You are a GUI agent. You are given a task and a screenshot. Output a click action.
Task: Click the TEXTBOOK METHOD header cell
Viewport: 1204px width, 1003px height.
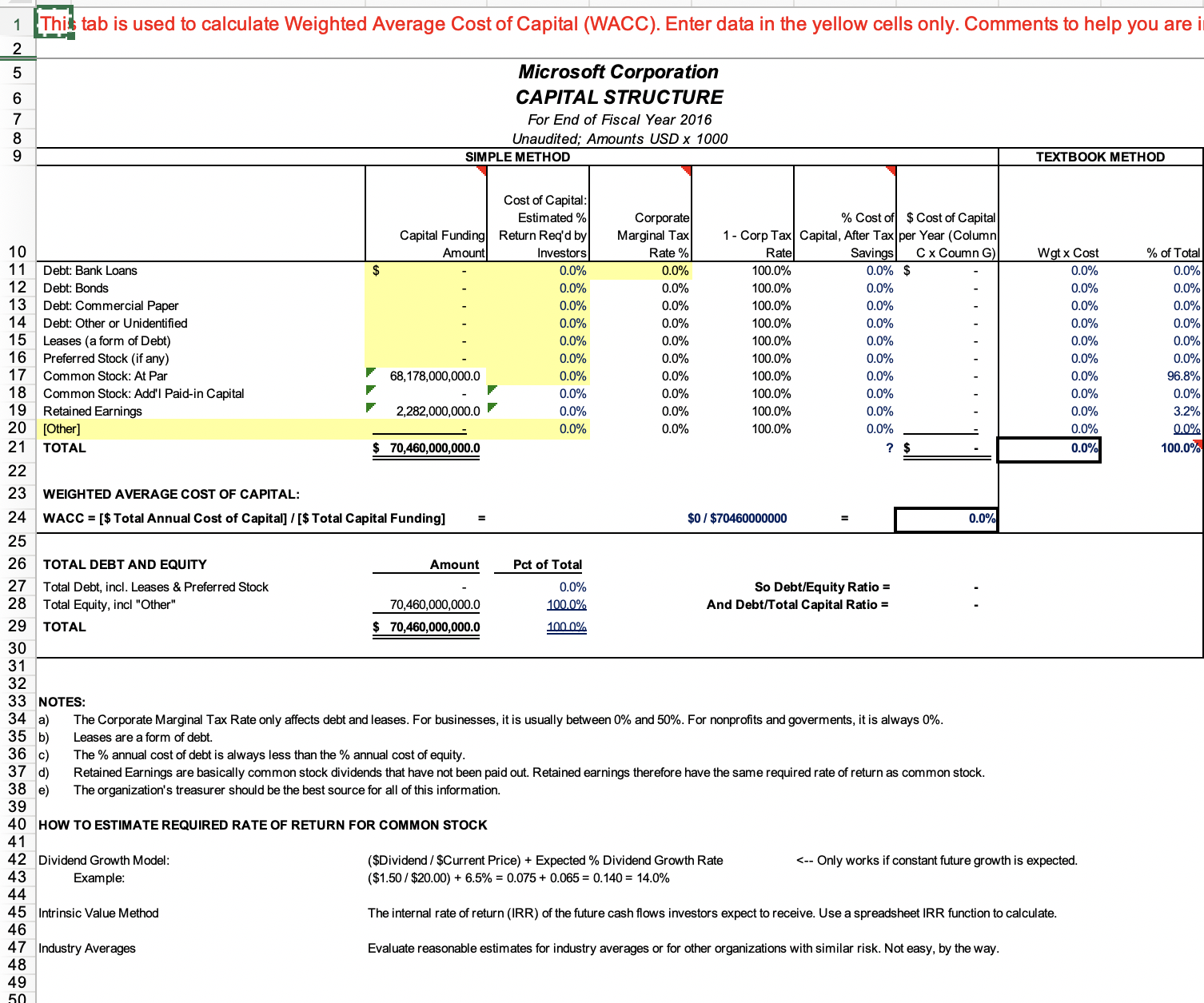[x=1102, y=157]
